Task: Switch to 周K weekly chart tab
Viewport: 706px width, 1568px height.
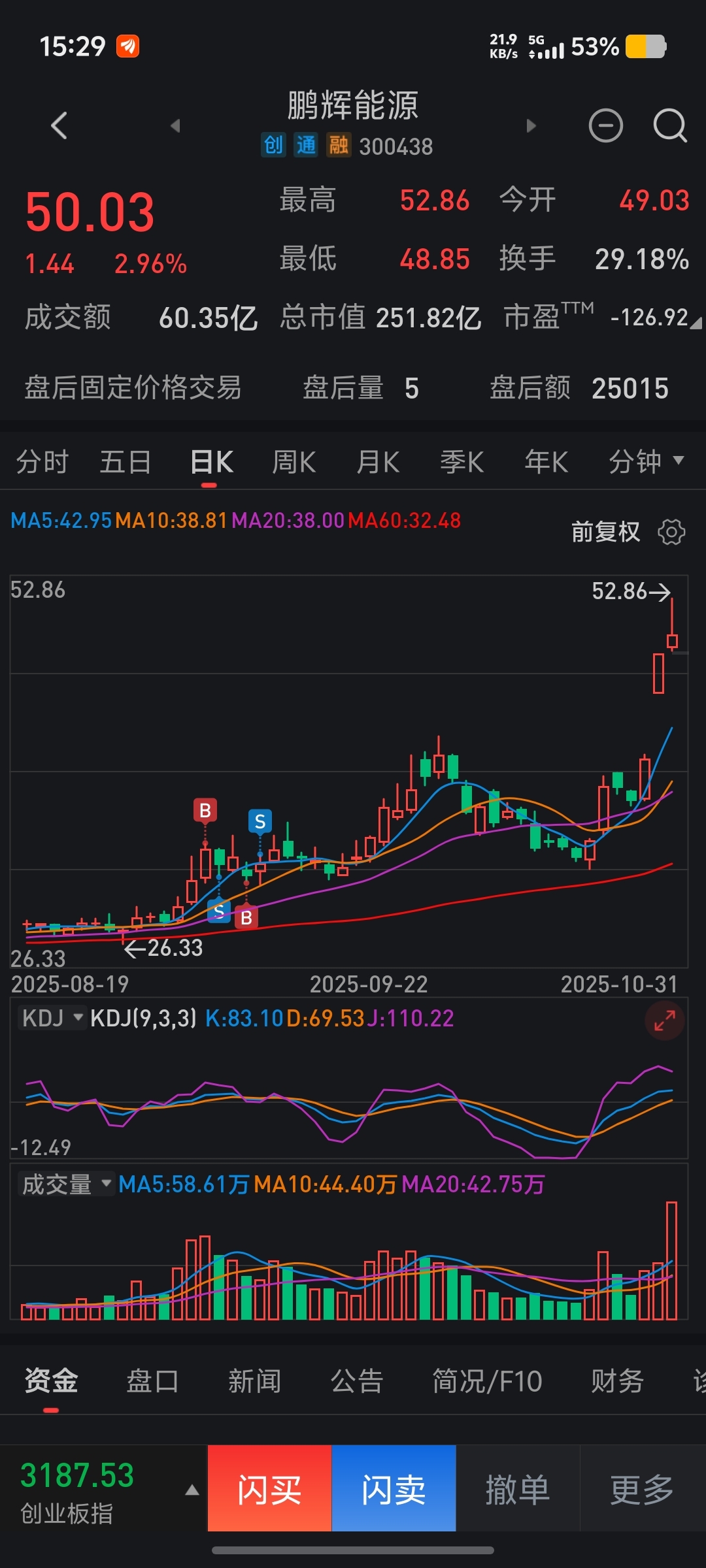Action: click(x=294, y=461)
